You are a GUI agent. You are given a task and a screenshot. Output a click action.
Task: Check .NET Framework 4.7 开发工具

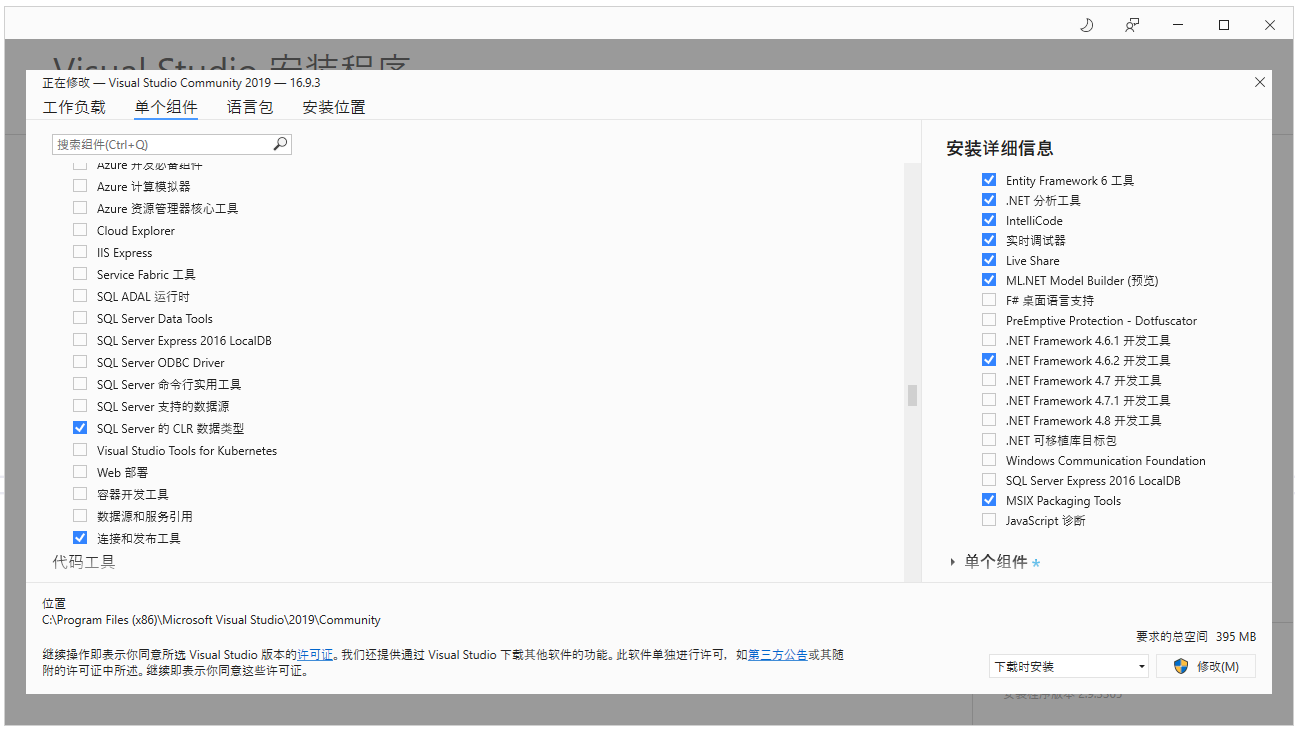989,380
